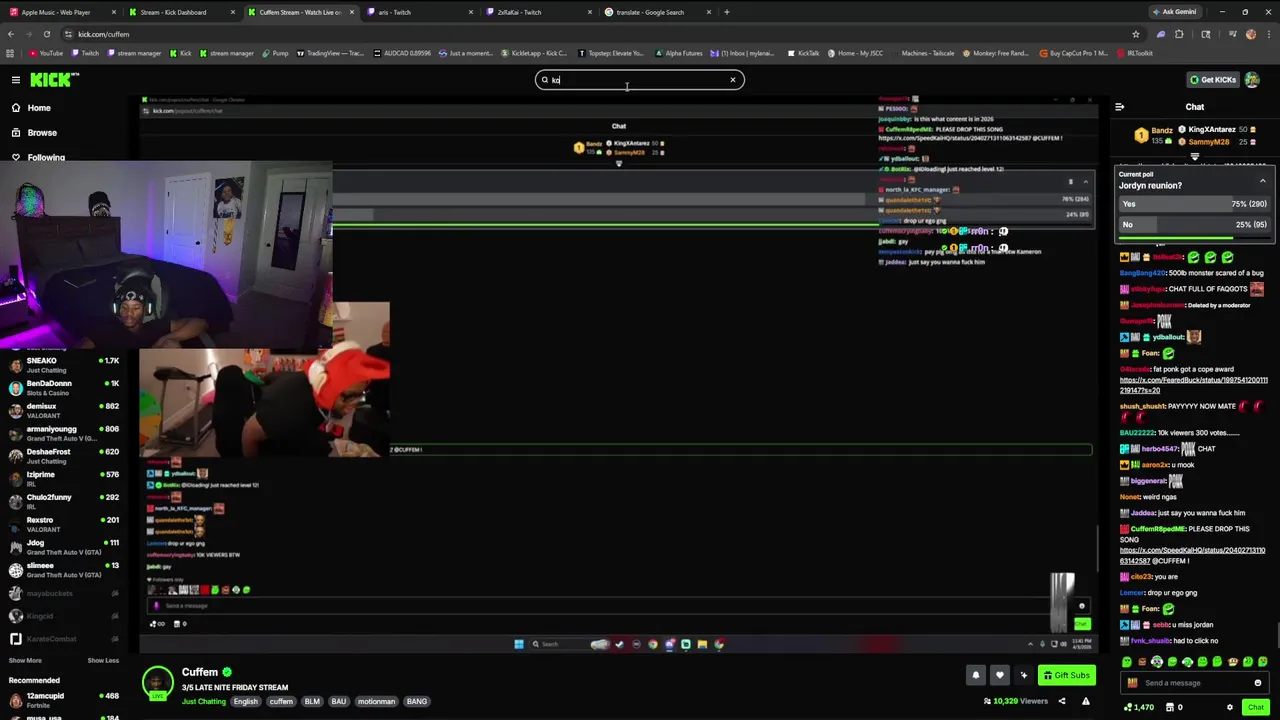Viewport: 1280px width, 720px height.
Task: Click Show Less in sidebar
Action: [x=103, y=660]
